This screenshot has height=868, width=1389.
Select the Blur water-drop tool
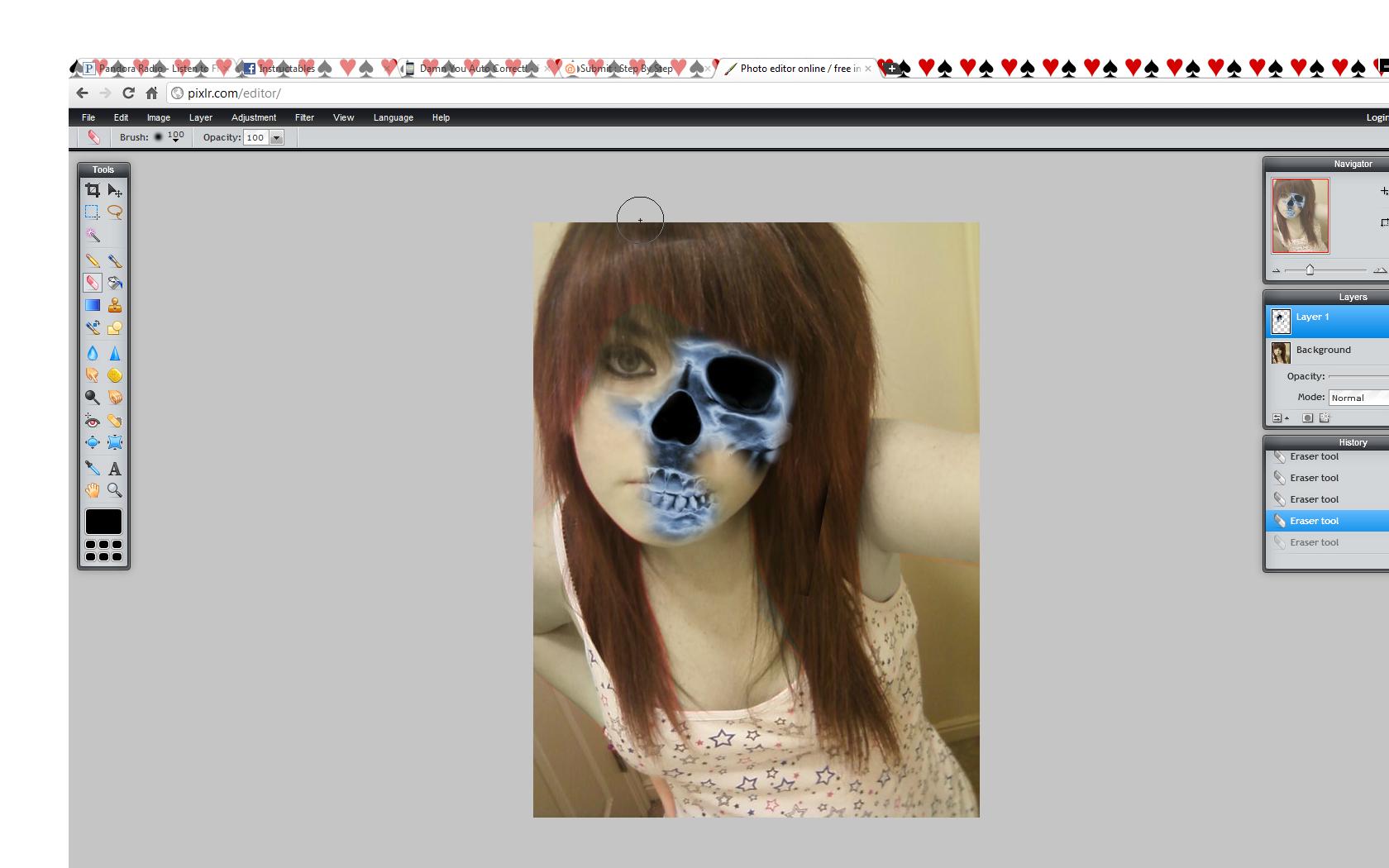coord(93,353)
